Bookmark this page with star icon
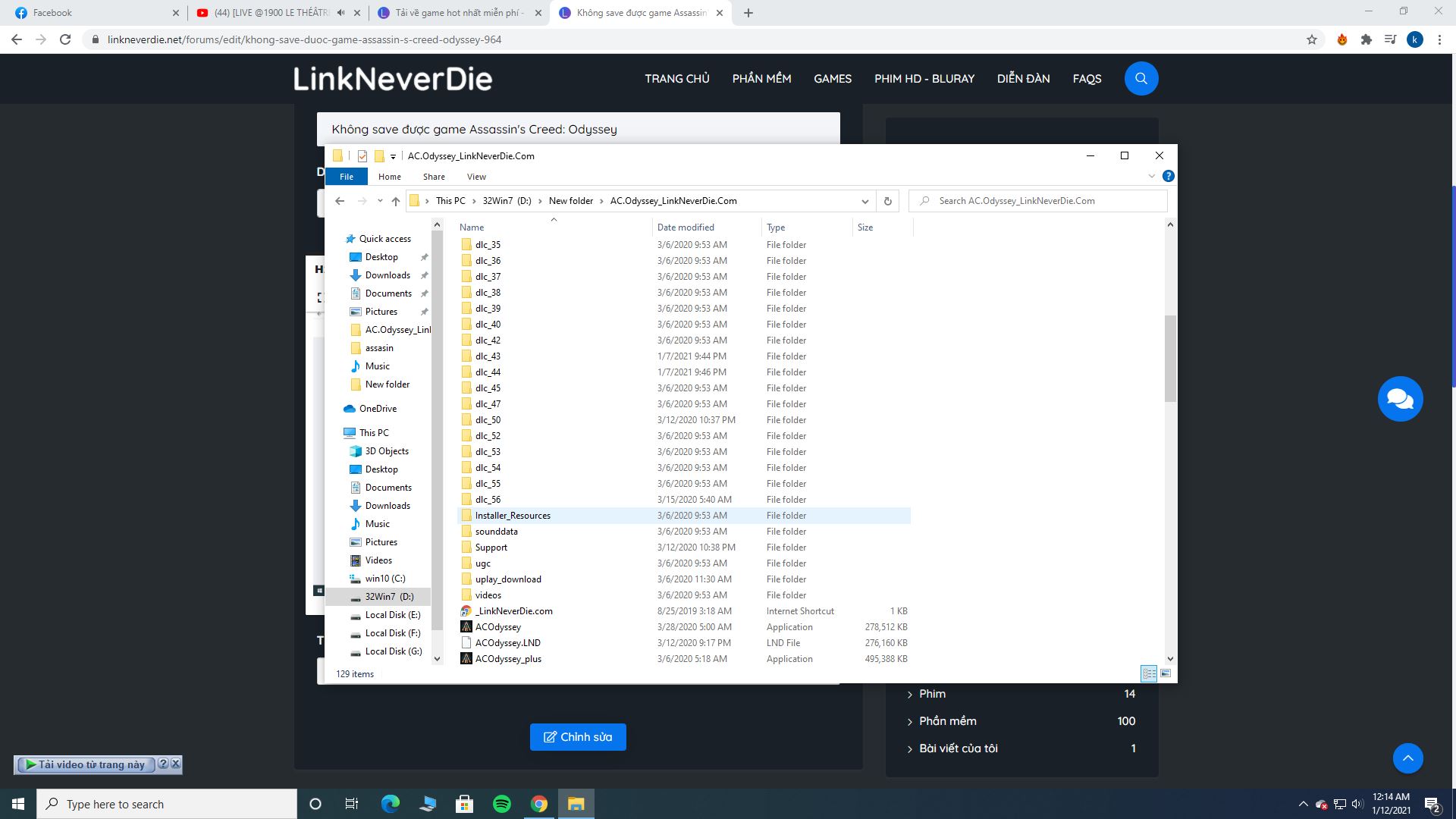 [x=1311, y=39]
